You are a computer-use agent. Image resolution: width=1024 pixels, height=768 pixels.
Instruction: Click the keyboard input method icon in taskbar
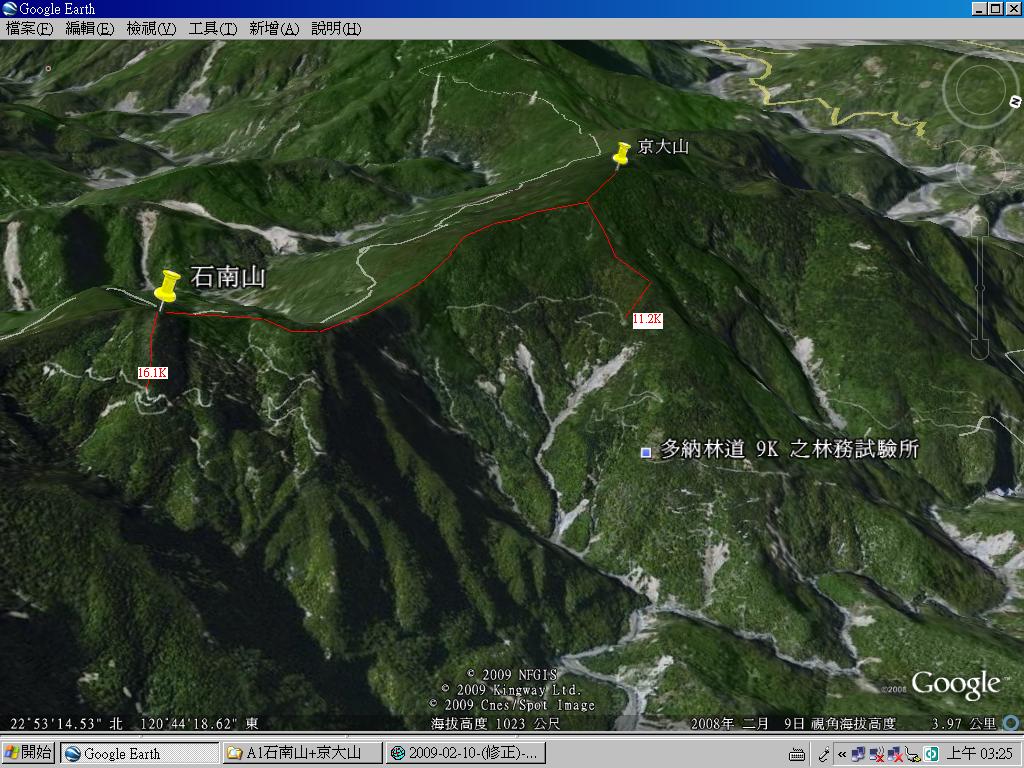(x=797, y=754)
